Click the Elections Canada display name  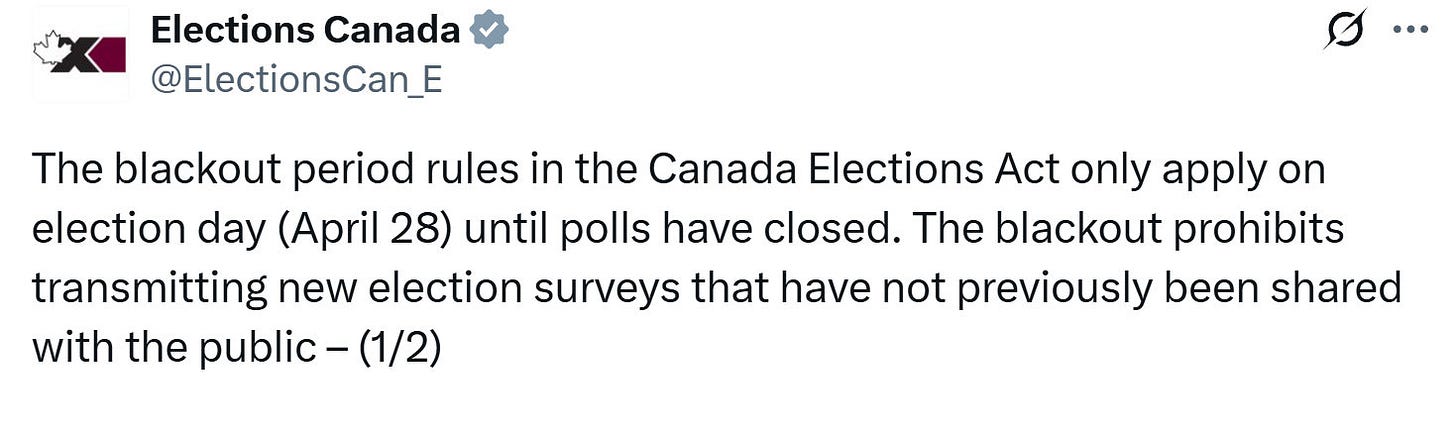point(305,32)
